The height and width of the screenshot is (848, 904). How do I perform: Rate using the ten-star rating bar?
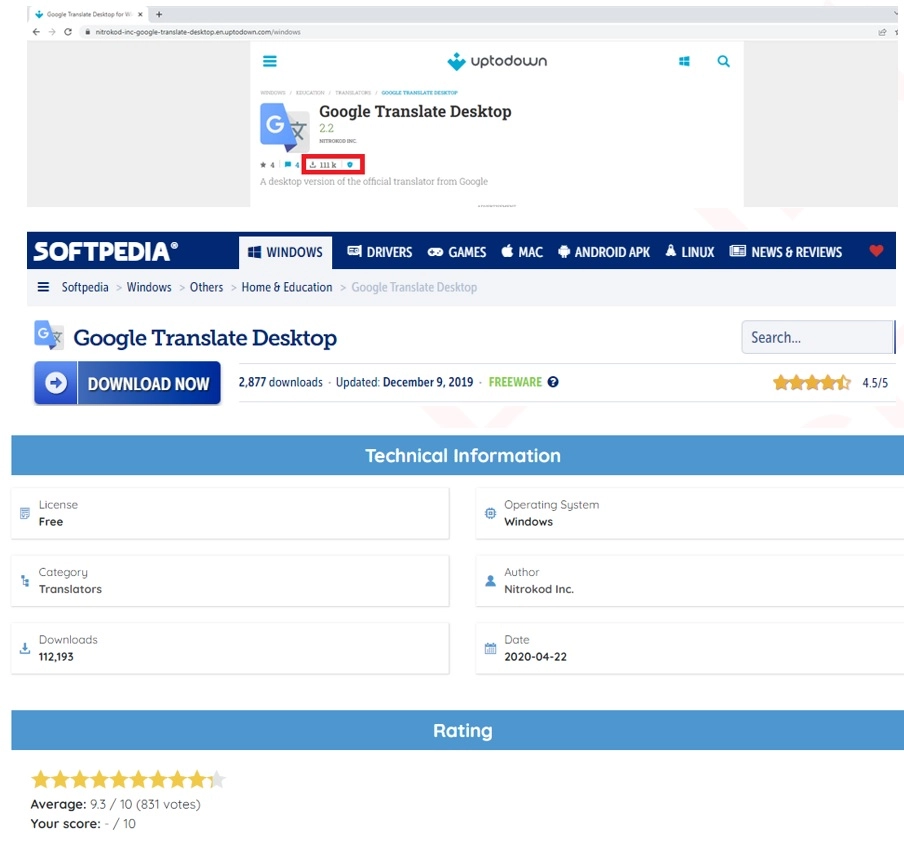coord(128,779)
